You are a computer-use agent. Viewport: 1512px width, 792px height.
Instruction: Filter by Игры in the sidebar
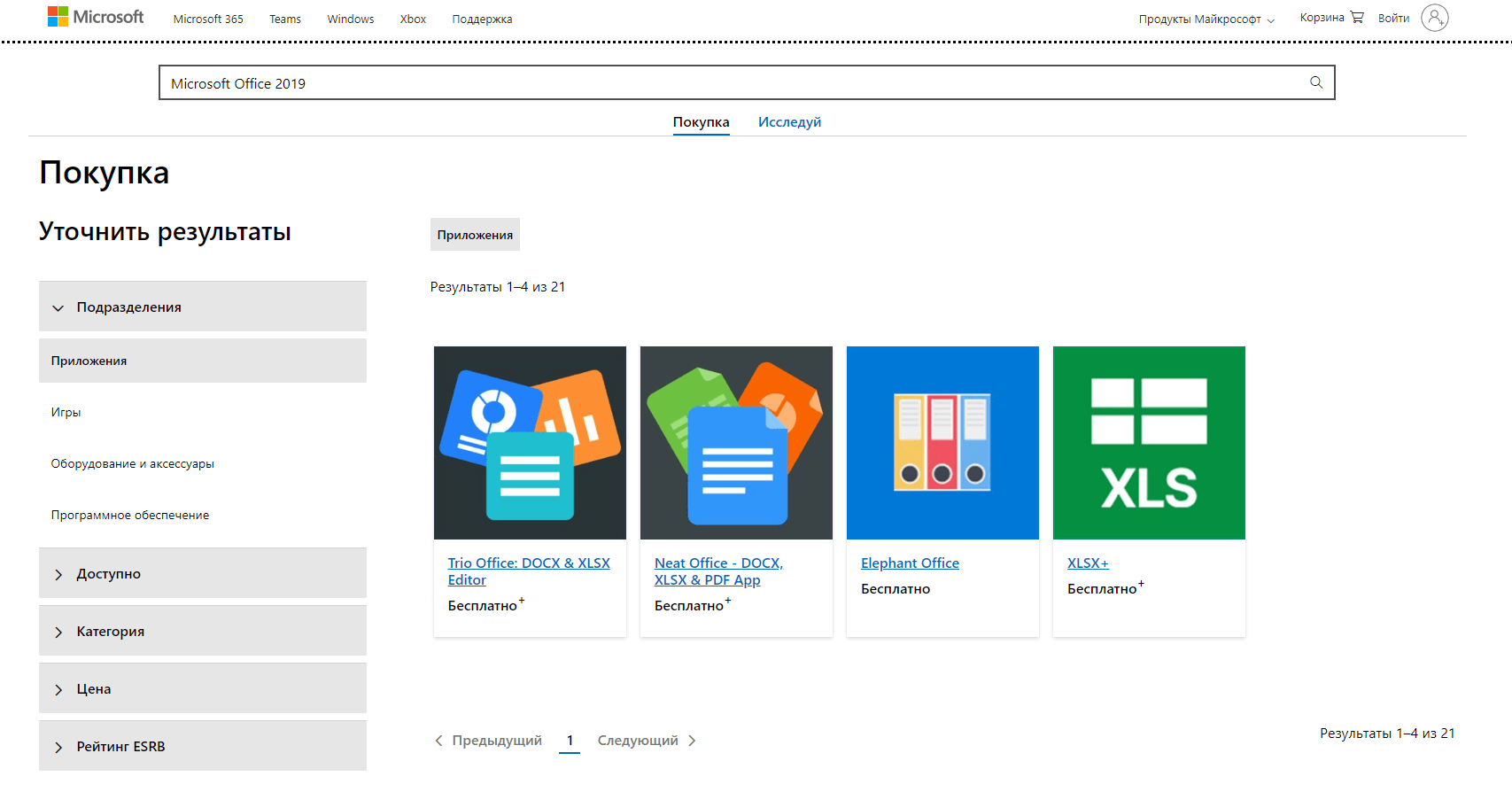pos(66,412)
